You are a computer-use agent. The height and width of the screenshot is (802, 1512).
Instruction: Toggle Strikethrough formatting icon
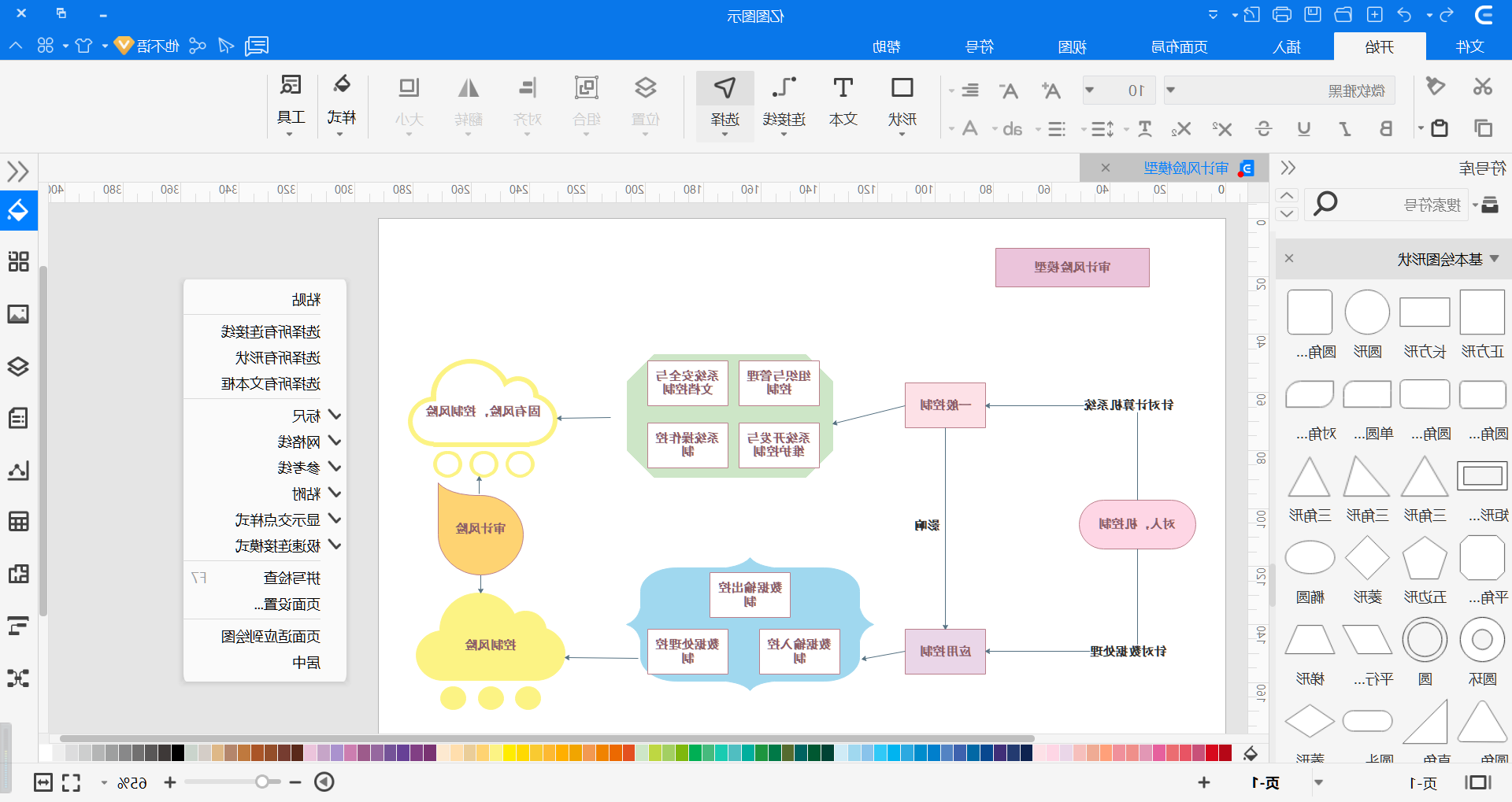coord(1264,128)
